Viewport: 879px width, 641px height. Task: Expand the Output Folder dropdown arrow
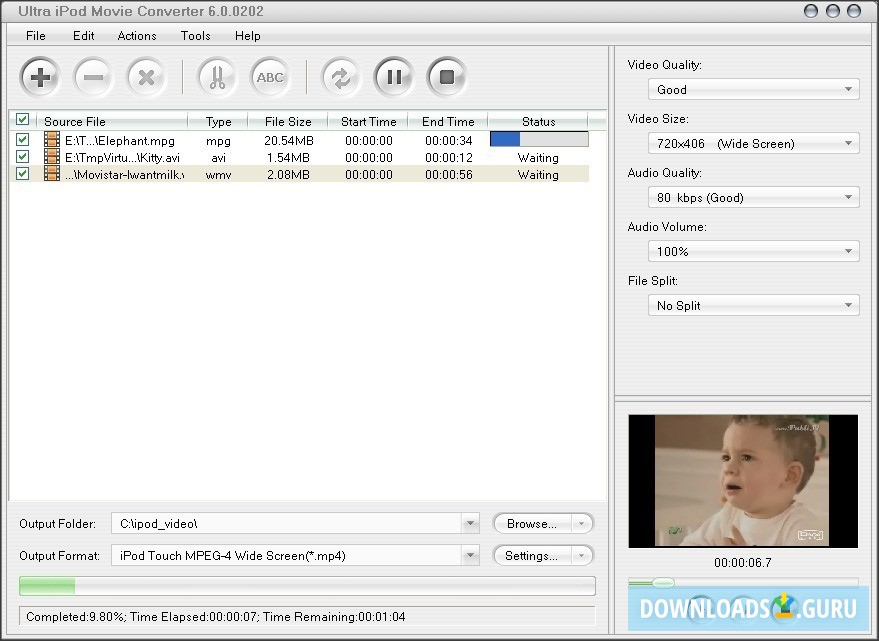pos(470,523)
